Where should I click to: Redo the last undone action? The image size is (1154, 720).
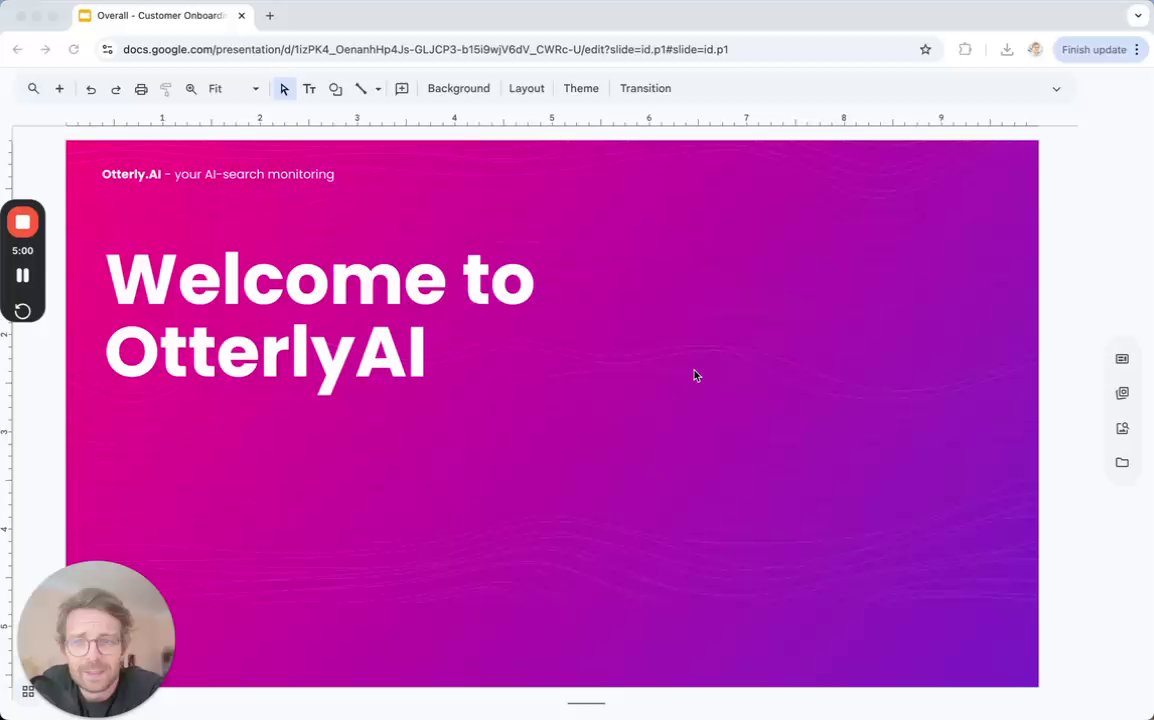coord(116,89)
